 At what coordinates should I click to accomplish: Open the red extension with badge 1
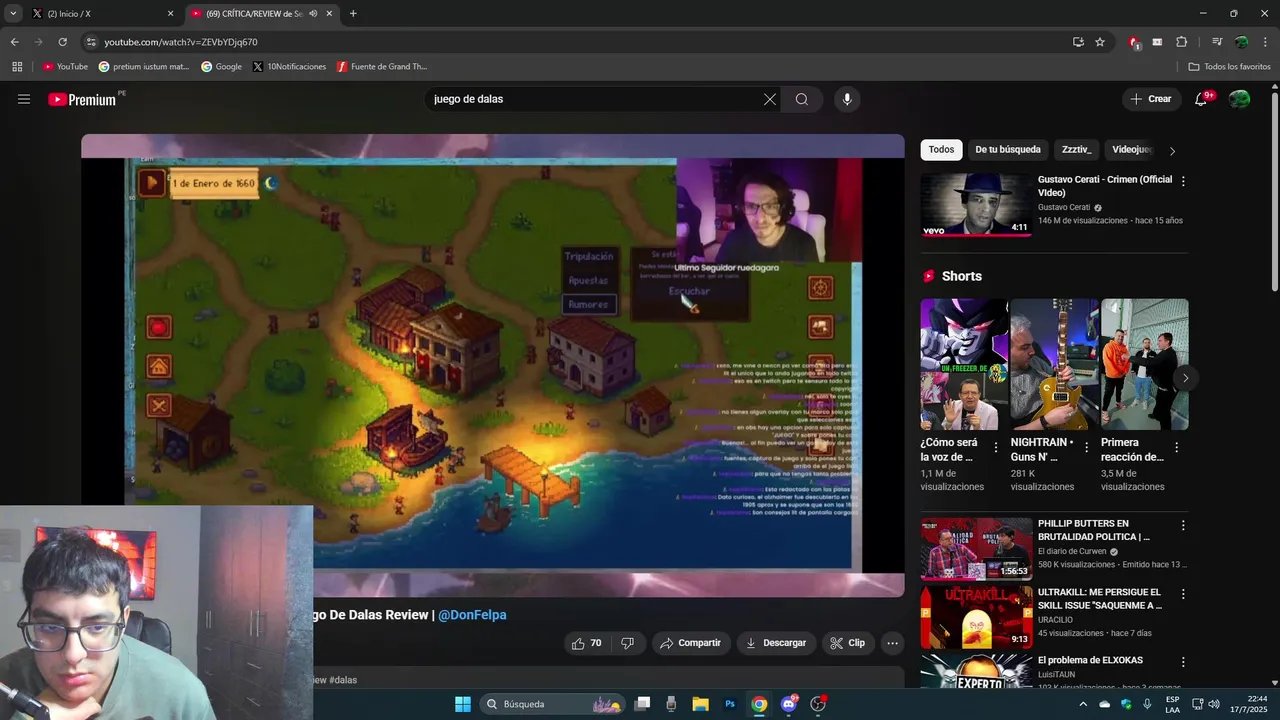point(1134,42)
